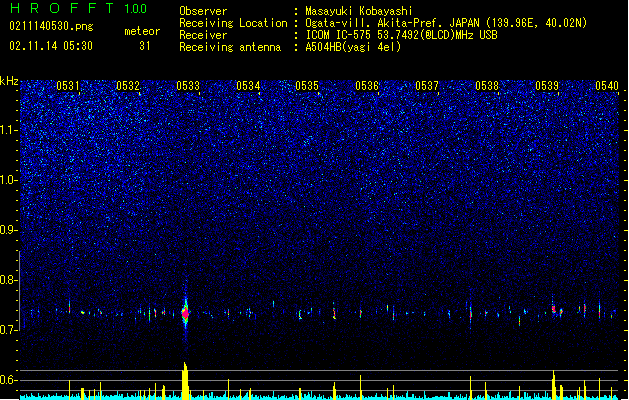This screenshot has width=629, height=400.
Task: Click the Observer field label
Action: click(x=203, y=11)
